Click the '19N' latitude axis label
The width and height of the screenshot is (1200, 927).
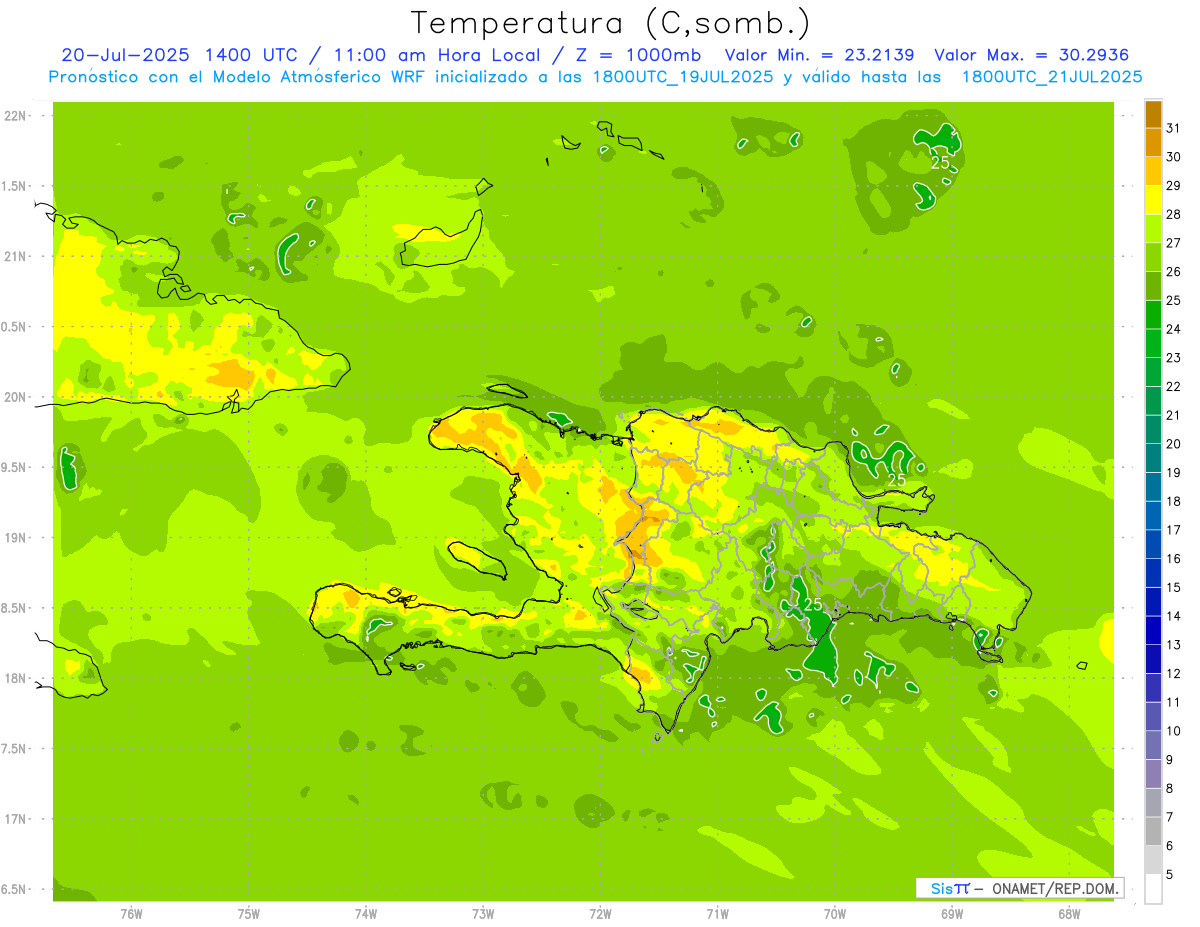coord(15,538)
